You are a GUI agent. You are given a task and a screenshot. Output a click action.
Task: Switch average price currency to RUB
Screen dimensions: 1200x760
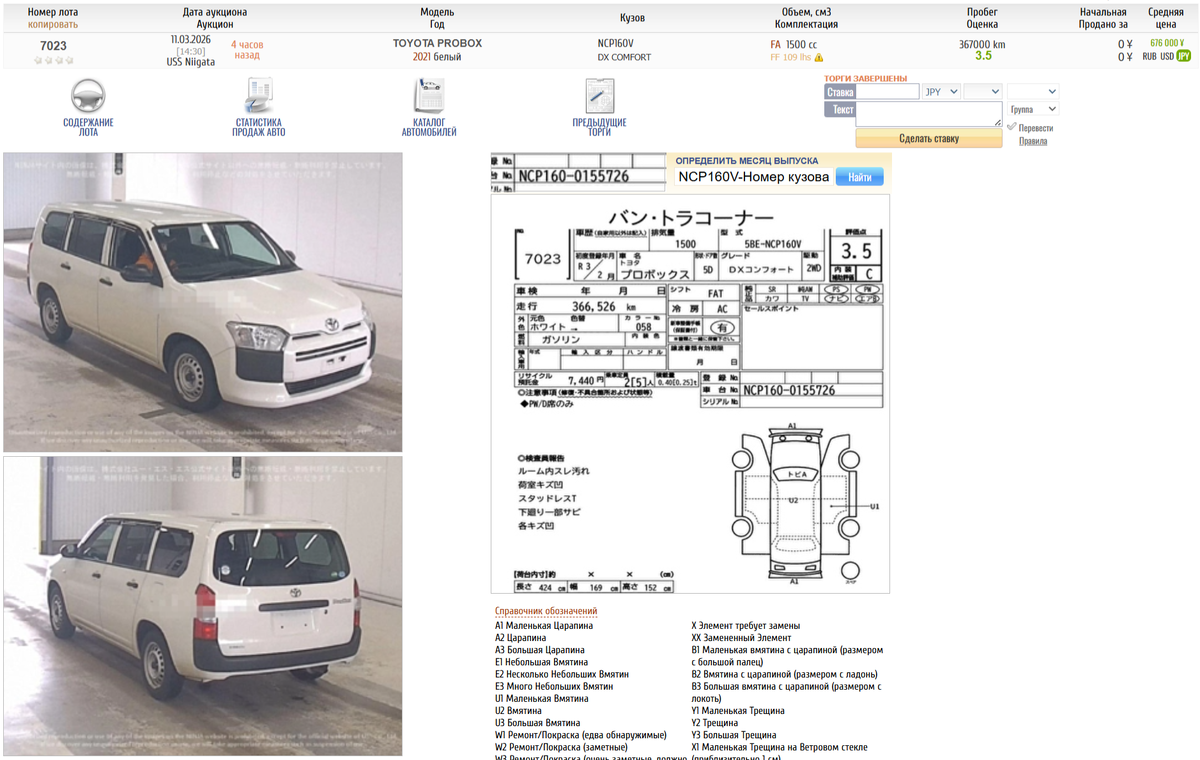click(1149, 57)
